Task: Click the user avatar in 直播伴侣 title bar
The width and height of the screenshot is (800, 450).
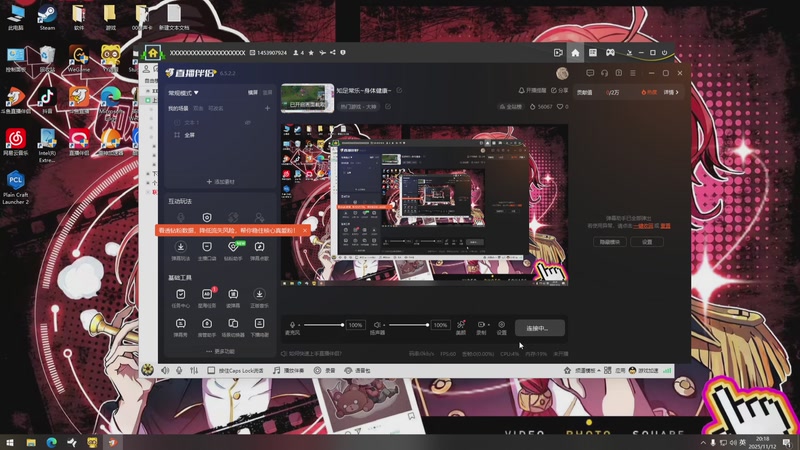Action: [x=562, y=73]
